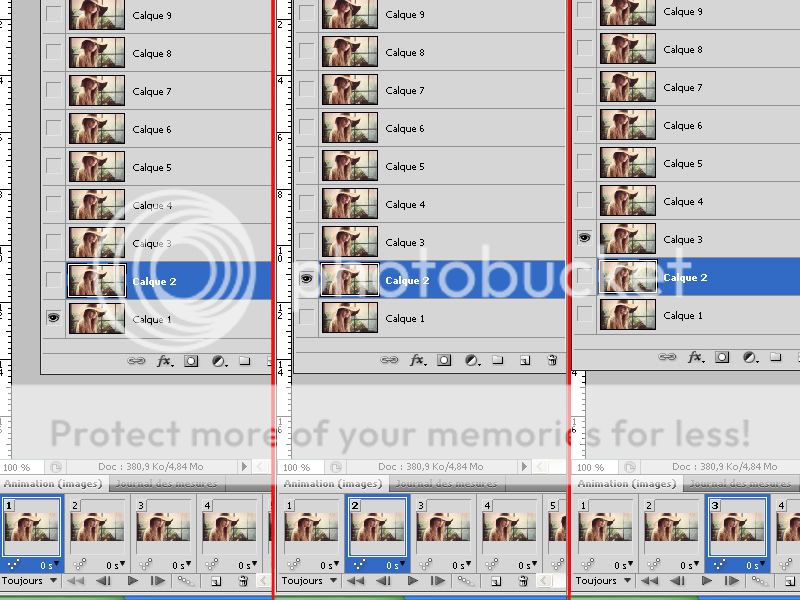The width and height of the screenshot is (800, 600).
Task: Duplicate selected frame in middle screenshot
Action: point(495,581)
